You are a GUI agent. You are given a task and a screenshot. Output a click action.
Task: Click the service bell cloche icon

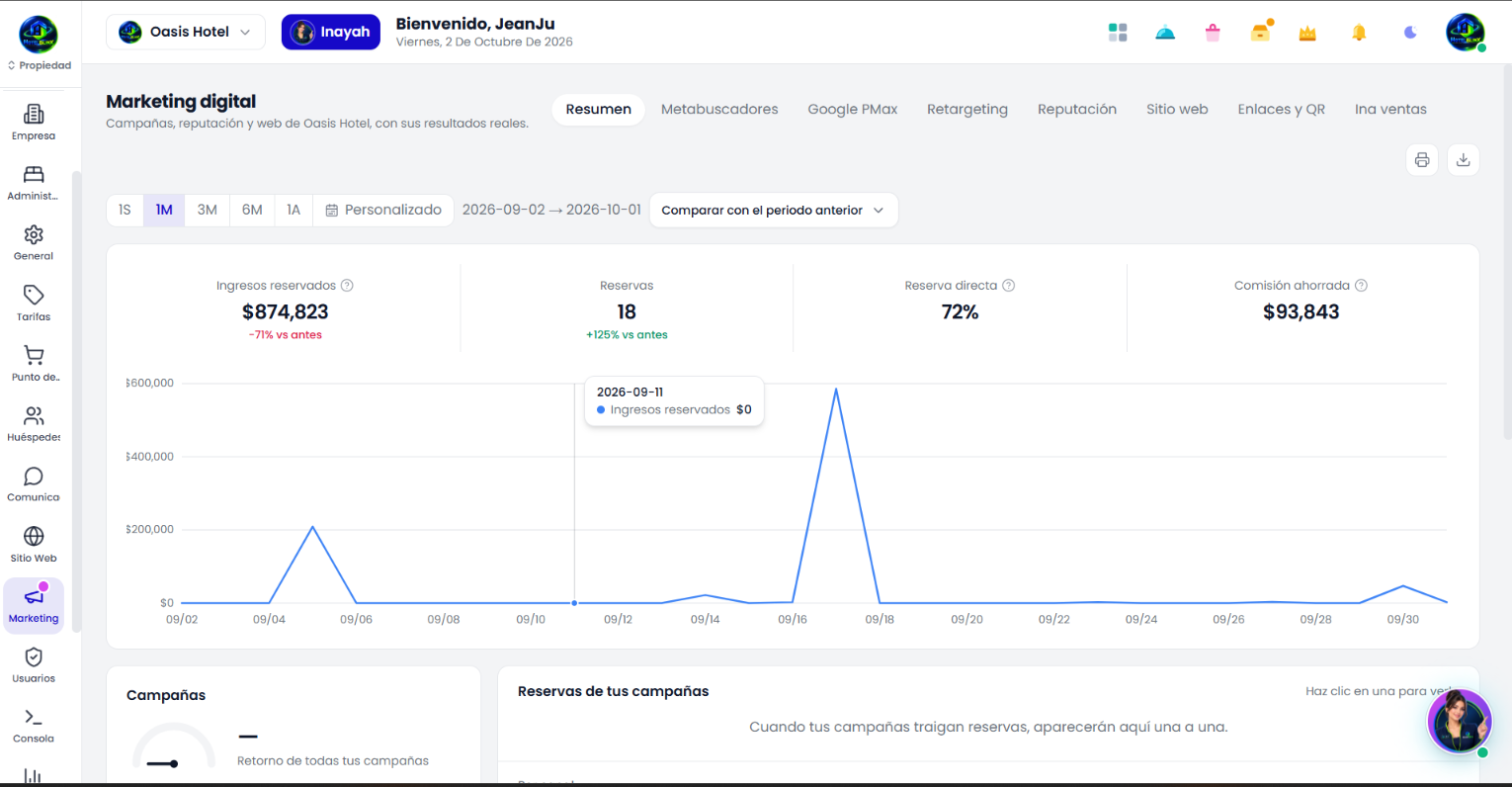tap(1165, 33)
